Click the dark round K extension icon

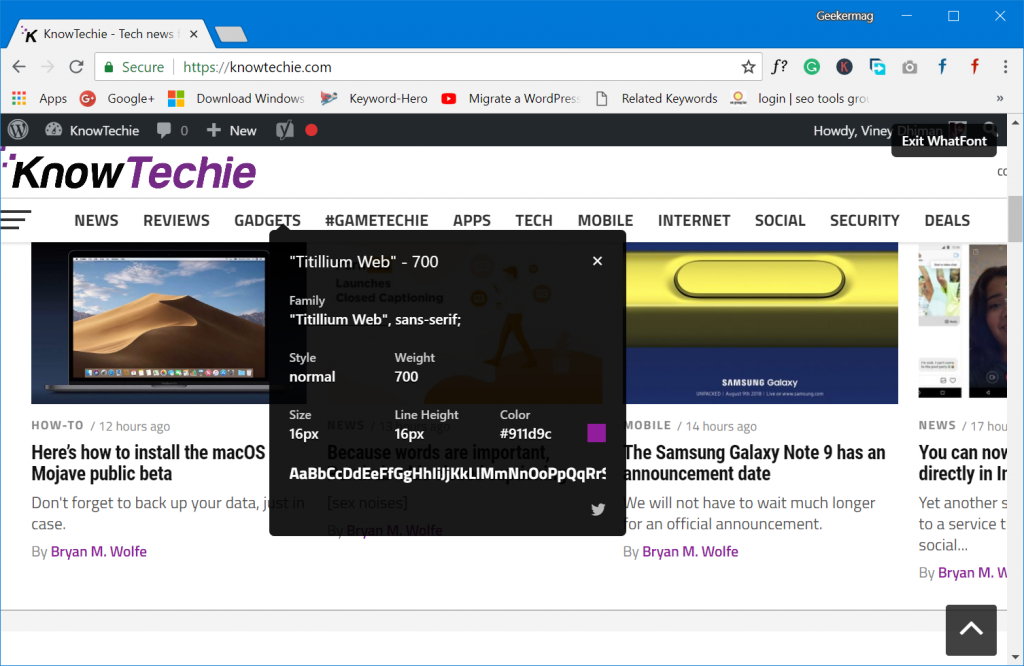click(x=844, y=67)
